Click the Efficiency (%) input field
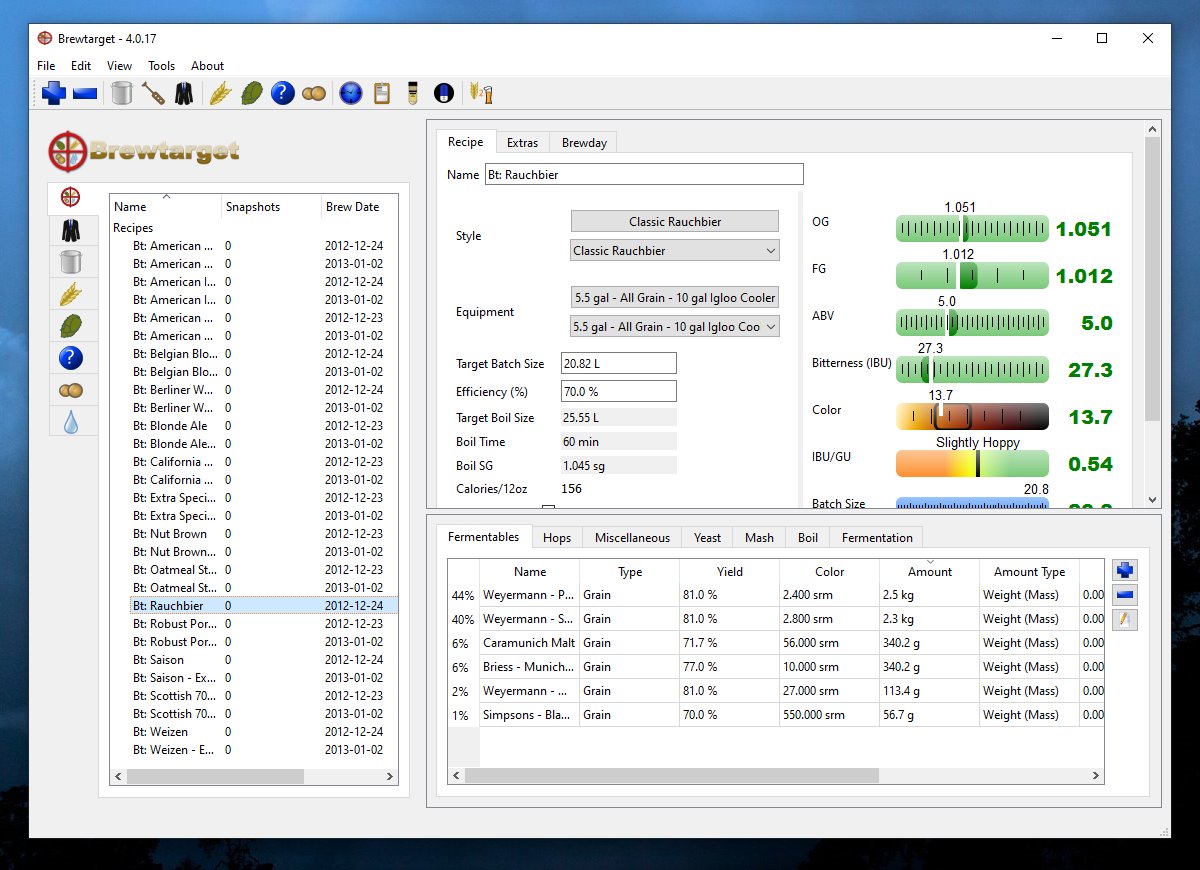Screen dimensions: 1200x870 [x=619, y=391]
